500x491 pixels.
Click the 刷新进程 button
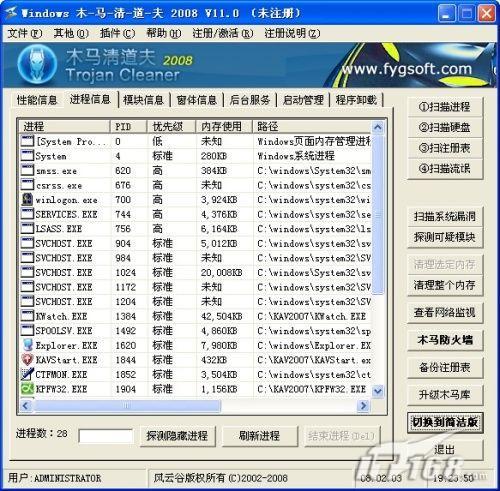(259, 436)
